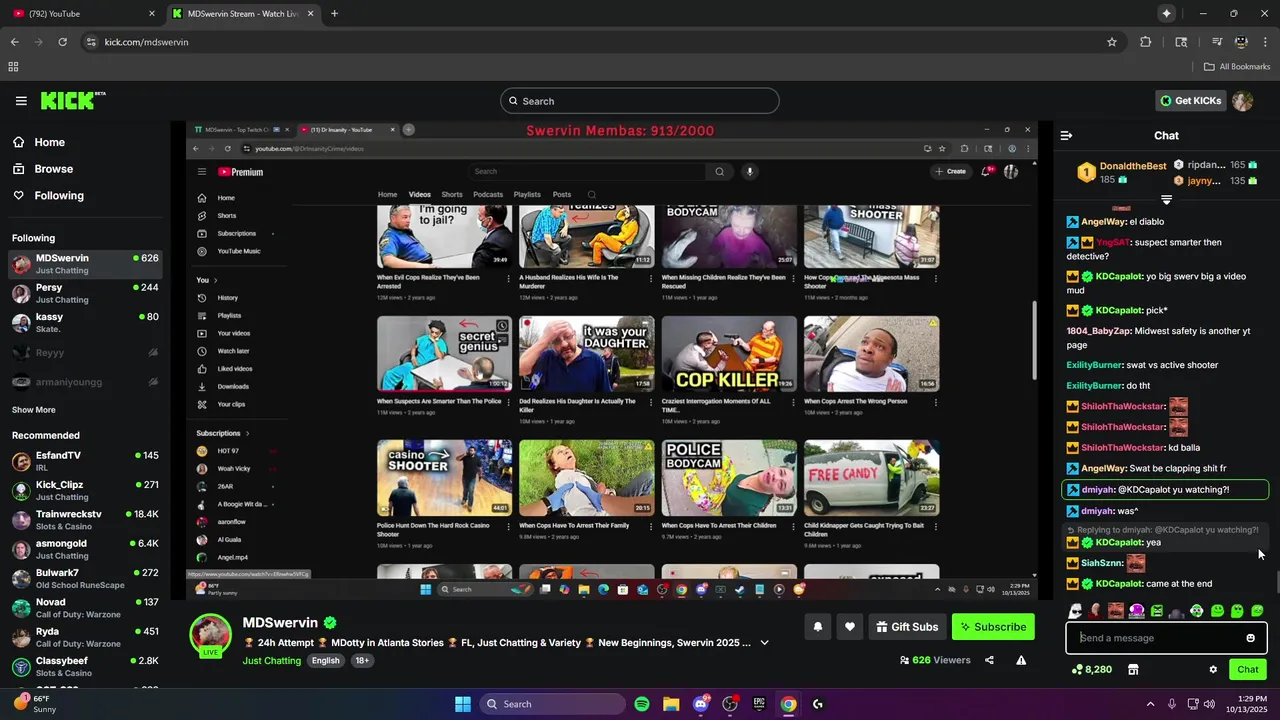Select the MDSwervin Stream browser tab
The height and width of the screenshot is (720, 1280).
click(x=243, y=14)
